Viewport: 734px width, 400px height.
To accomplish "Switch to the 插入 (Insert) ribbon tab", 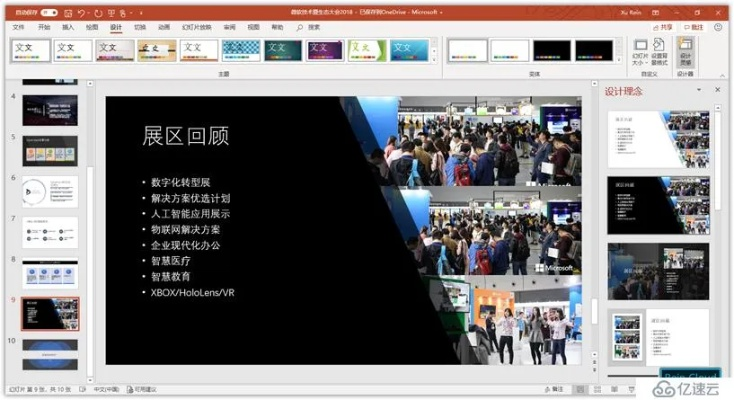I will click(68, 28).
